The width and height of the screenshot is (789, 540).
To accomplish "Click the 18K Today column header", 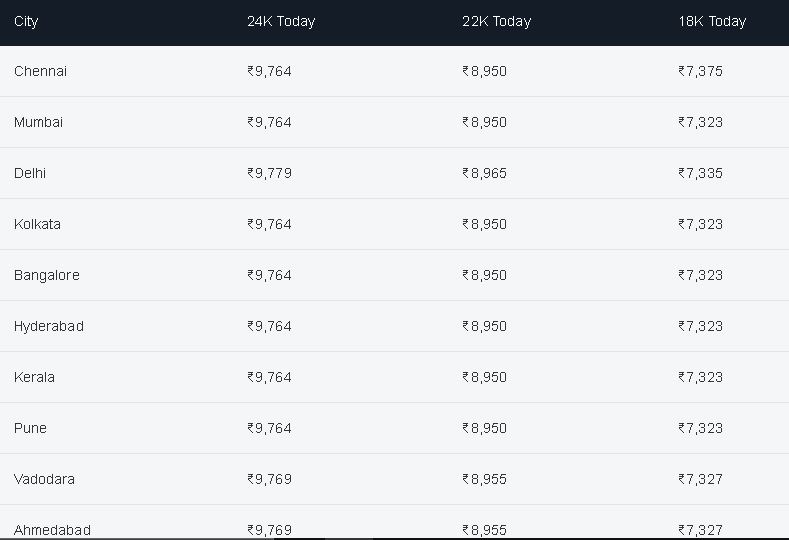I will tap(712, 22).
